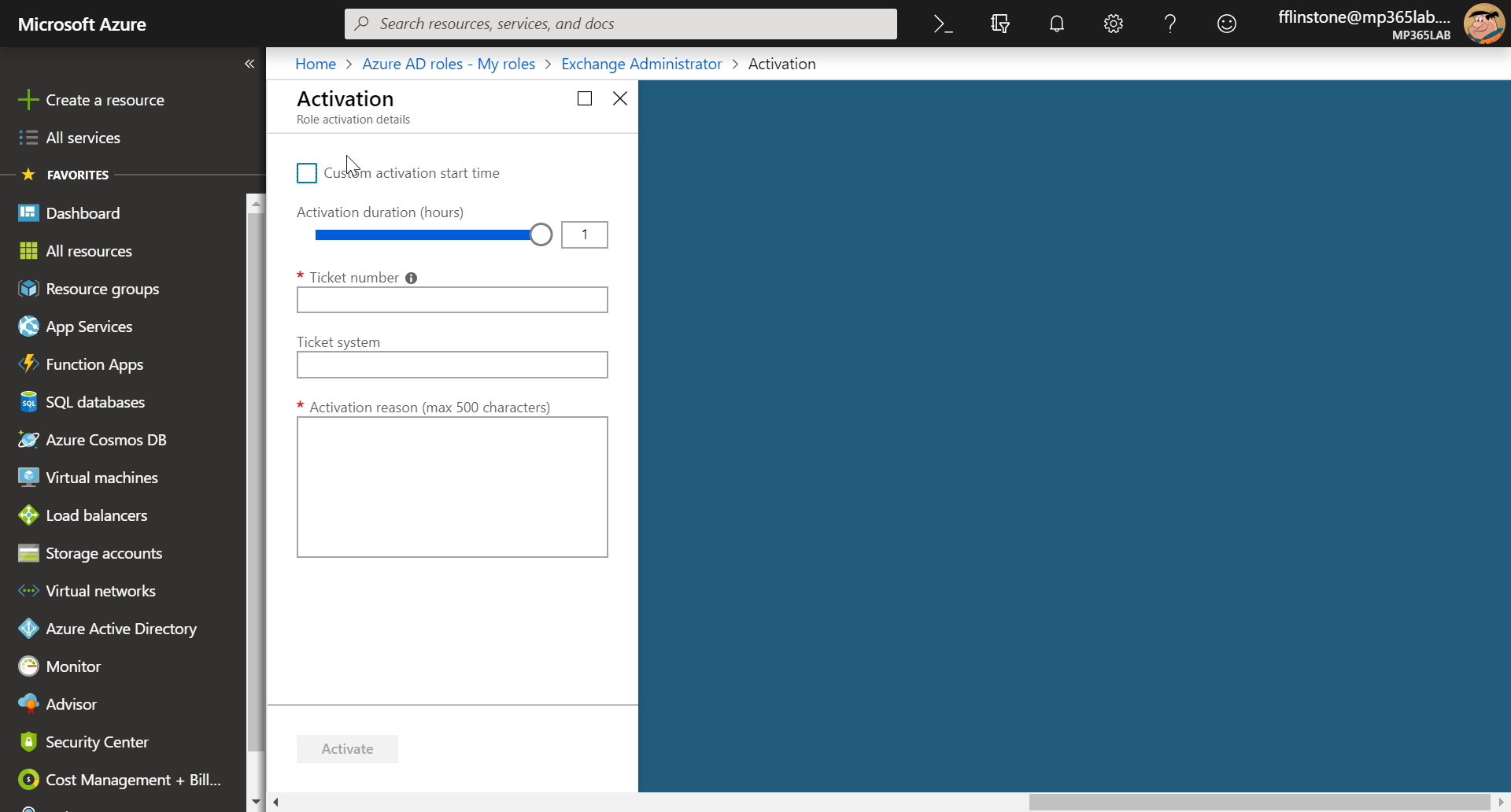Open the Help question mark menu
The image size is (1511, 812).
[1170, 24]
